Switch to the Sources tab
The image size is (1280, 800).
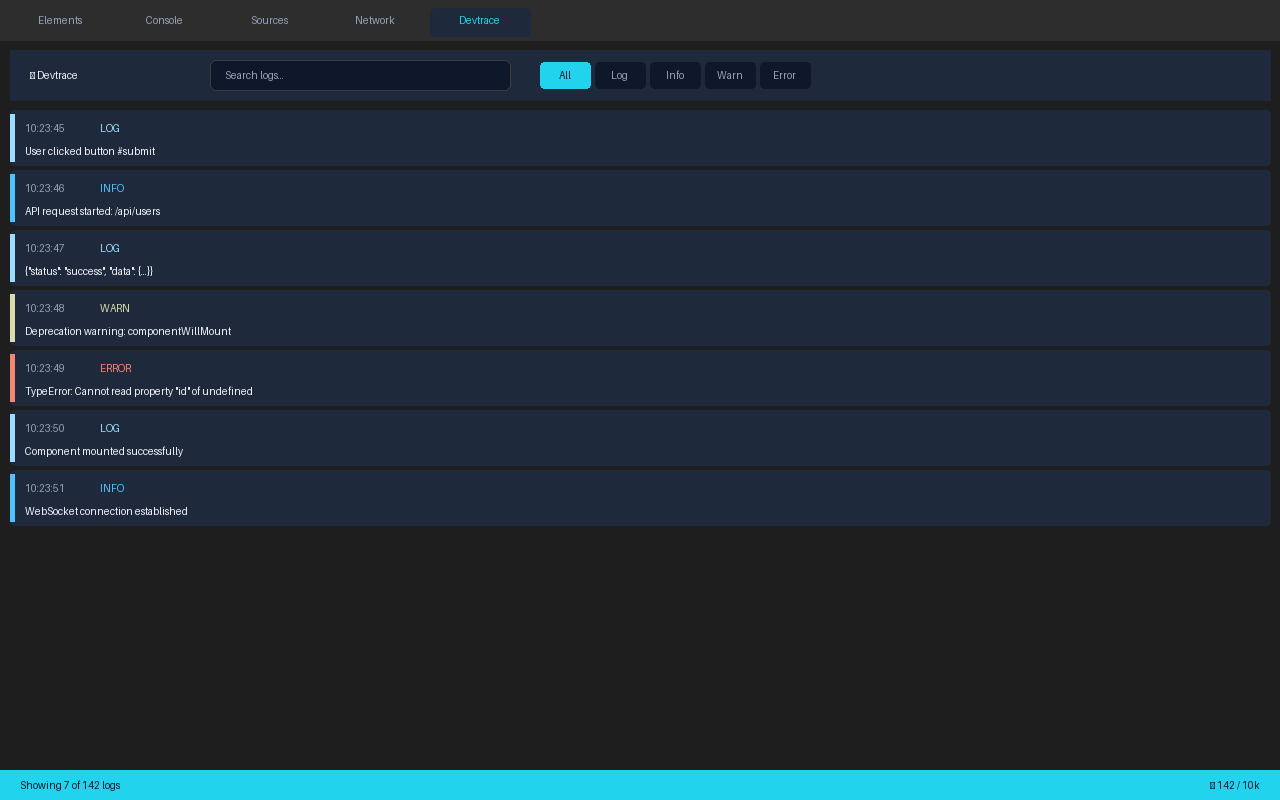click(269, 20)
